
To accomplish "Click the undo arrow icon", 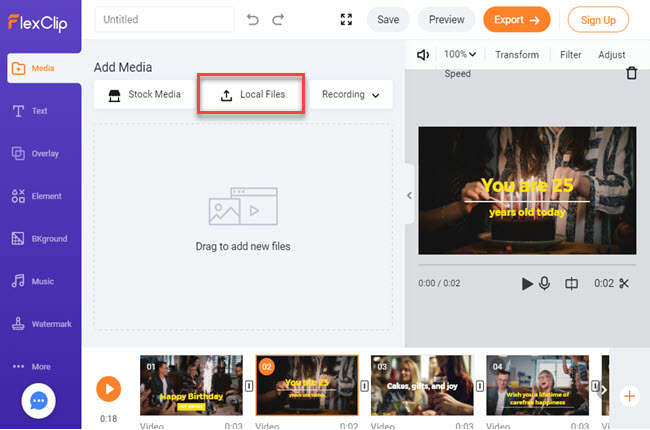I will [253, 19].
